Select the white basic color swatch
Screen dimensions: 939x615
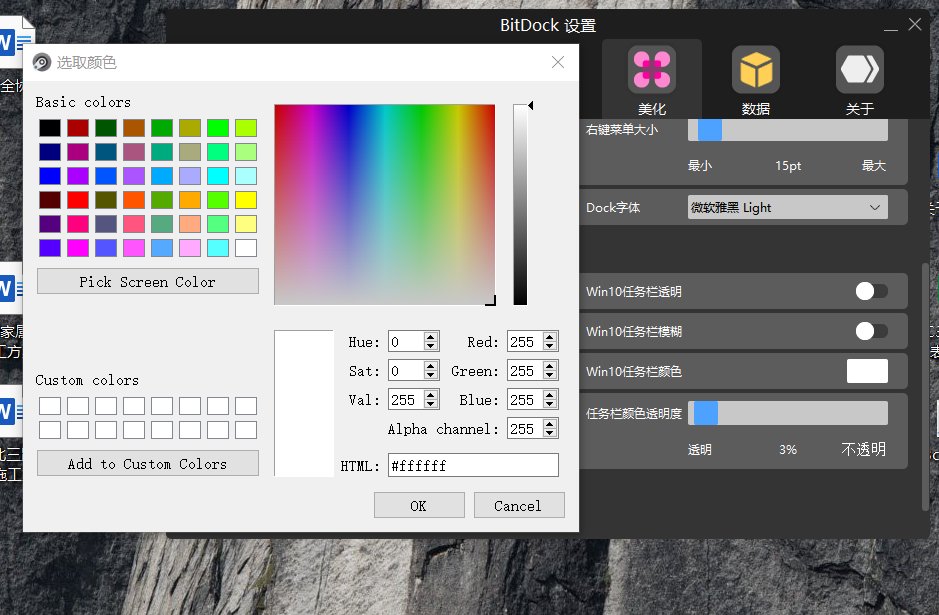click(246, 247)
